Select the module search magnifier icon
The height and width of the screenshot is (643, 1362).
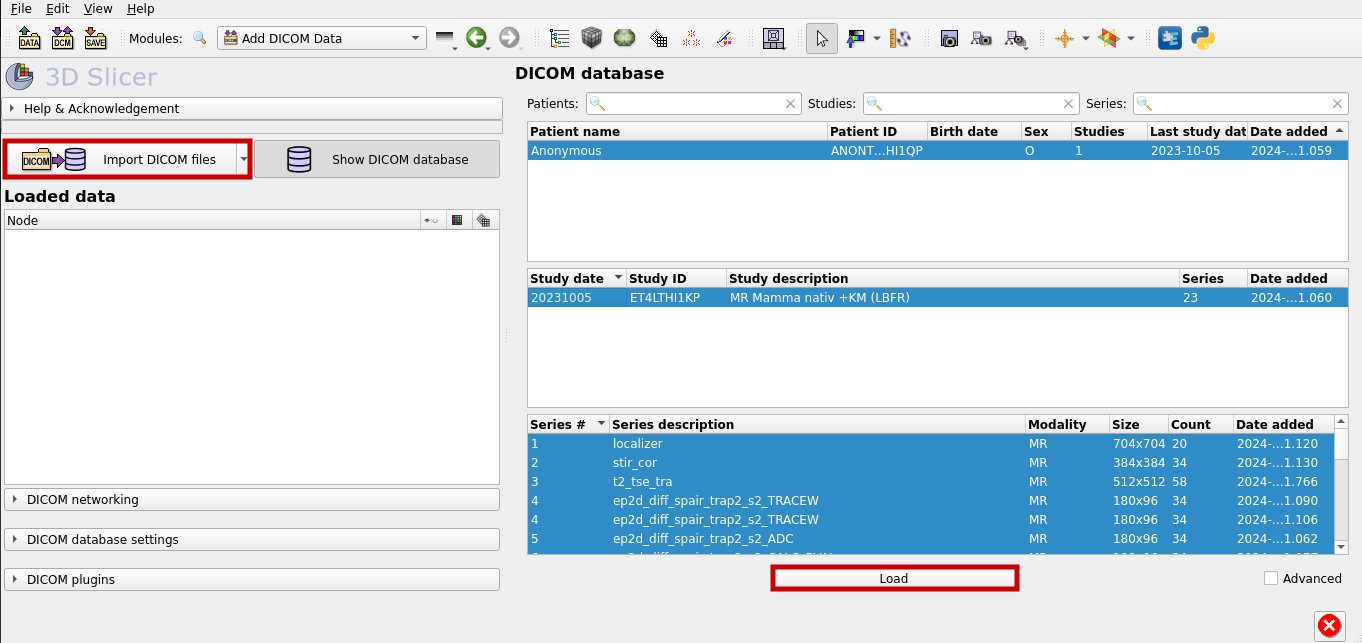point(200,38)
